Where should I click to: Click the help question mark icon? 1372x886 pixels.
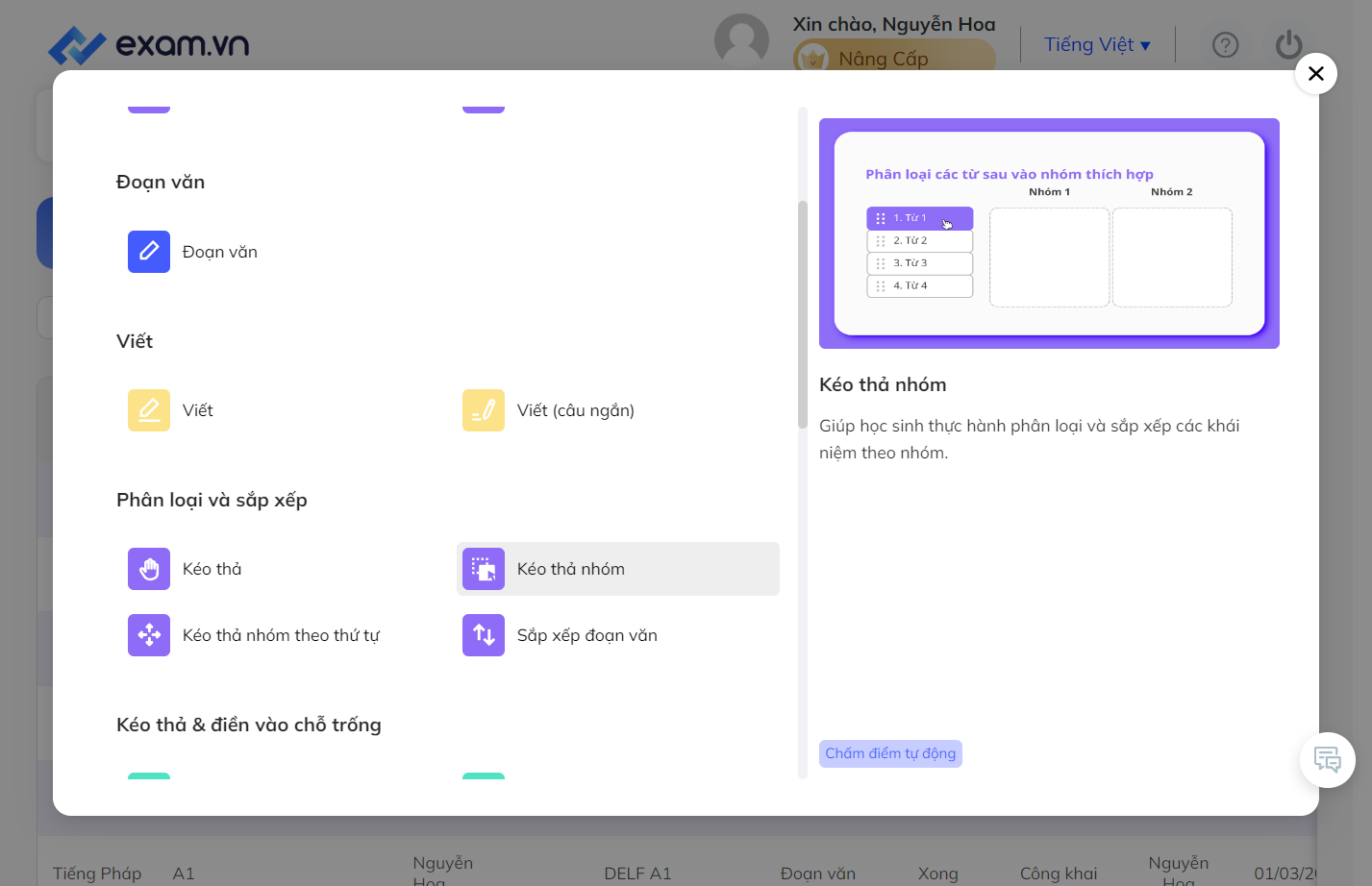coord(1226,45)
